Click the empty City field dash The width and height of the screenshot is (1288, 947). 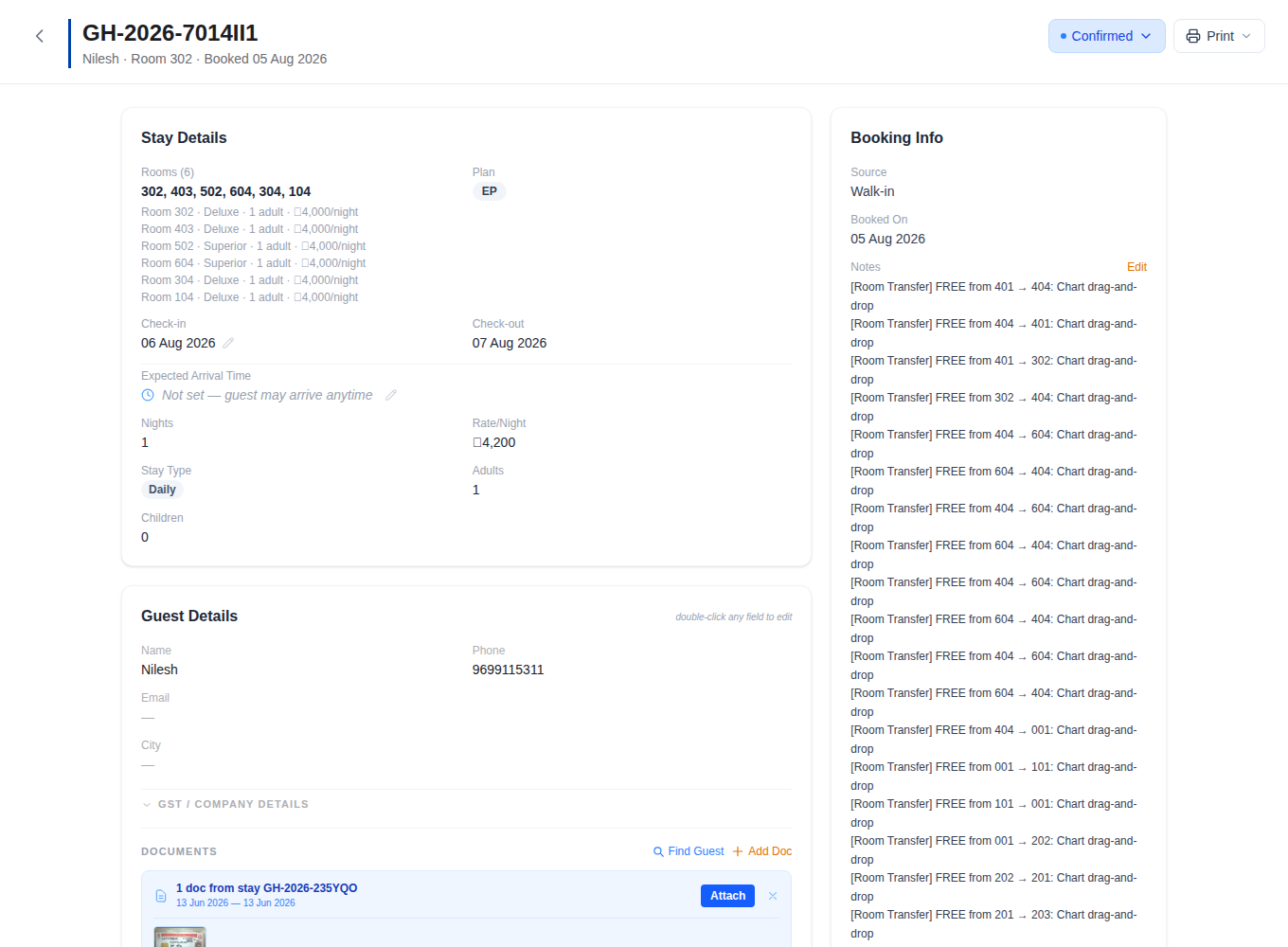[148, 764]
